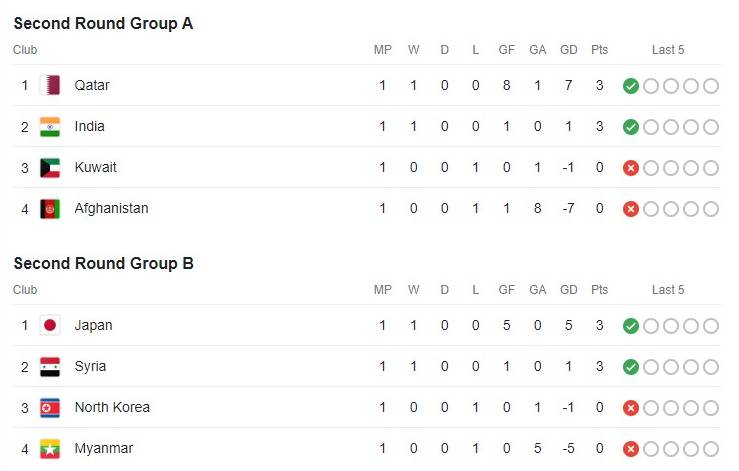Click the Syria flag icon
Screen dimensions: 739x471
tap(50, 367)
